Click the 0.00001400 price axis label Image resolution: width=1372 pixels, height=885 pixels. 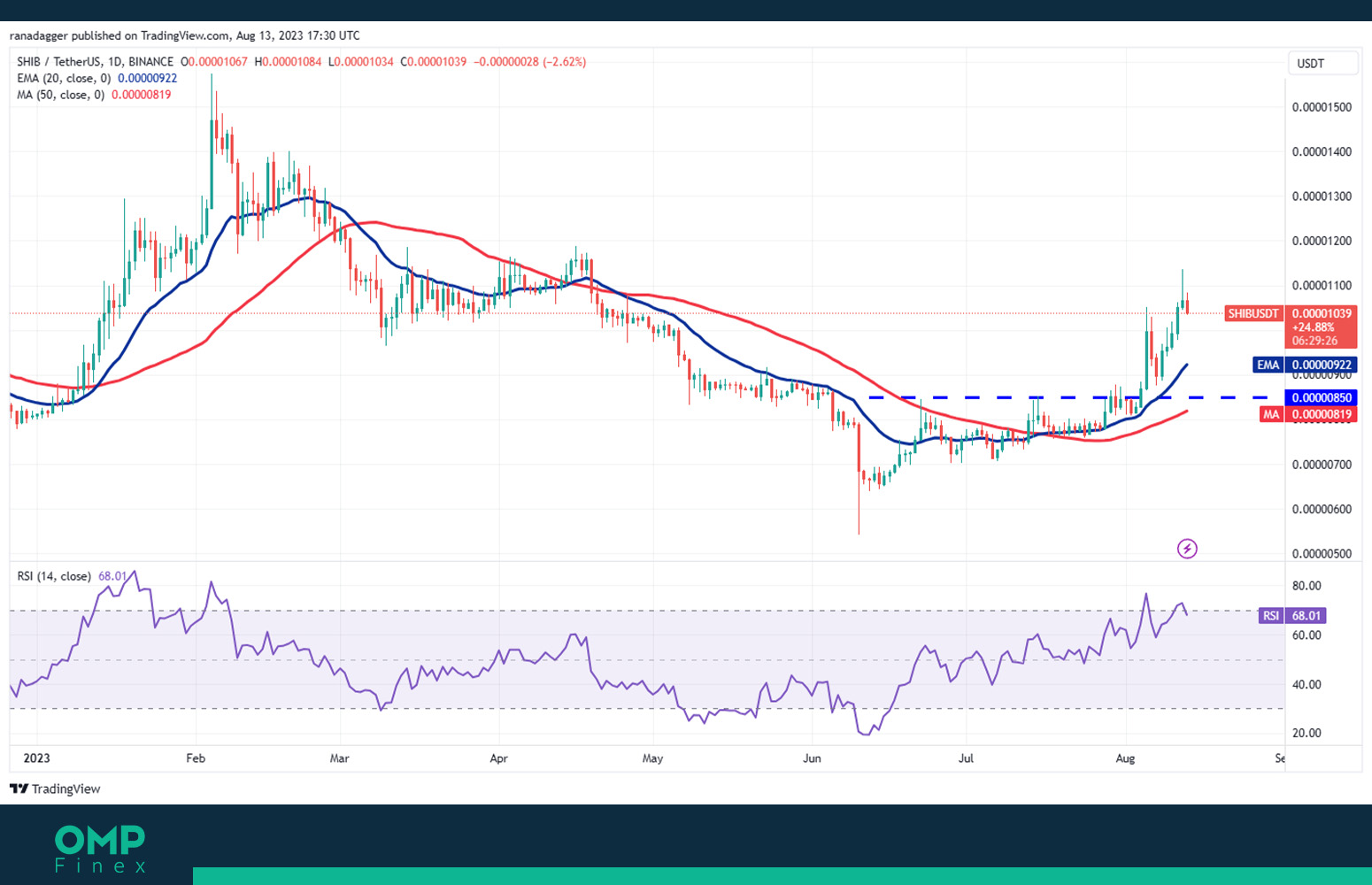[1322, 152]
